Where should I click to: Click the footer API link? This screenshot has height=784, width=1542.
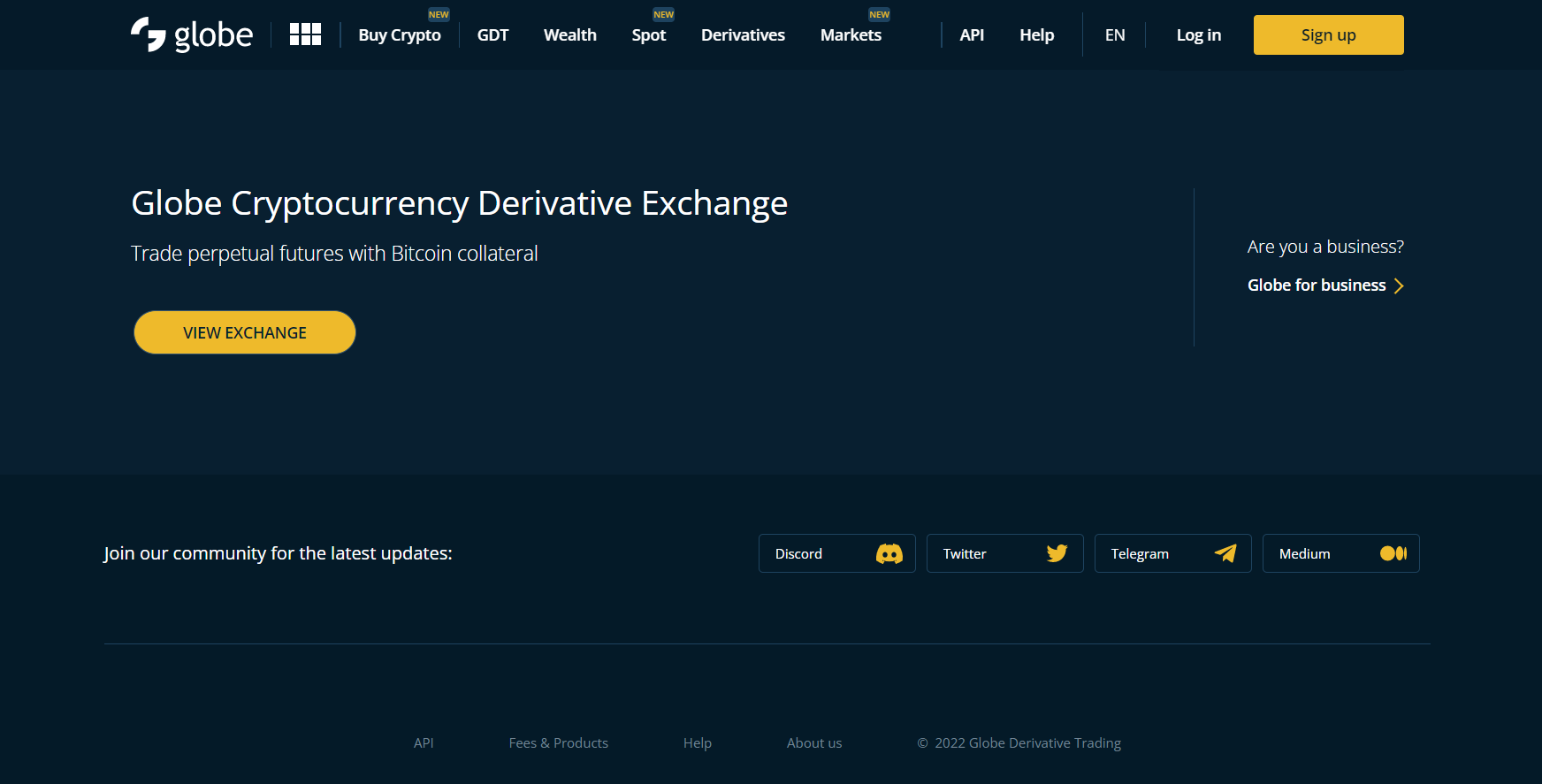point(424,743)
